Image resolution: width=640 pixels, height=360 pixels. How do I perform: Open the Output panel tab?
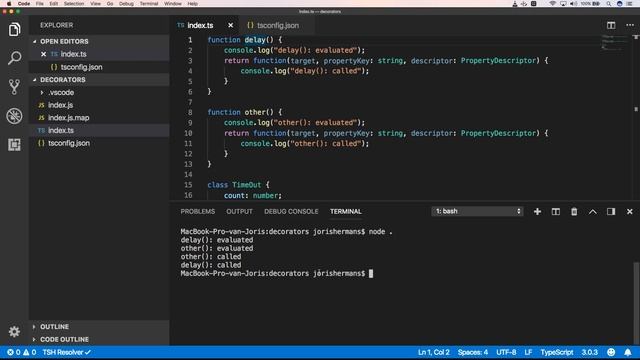[239, 211]
